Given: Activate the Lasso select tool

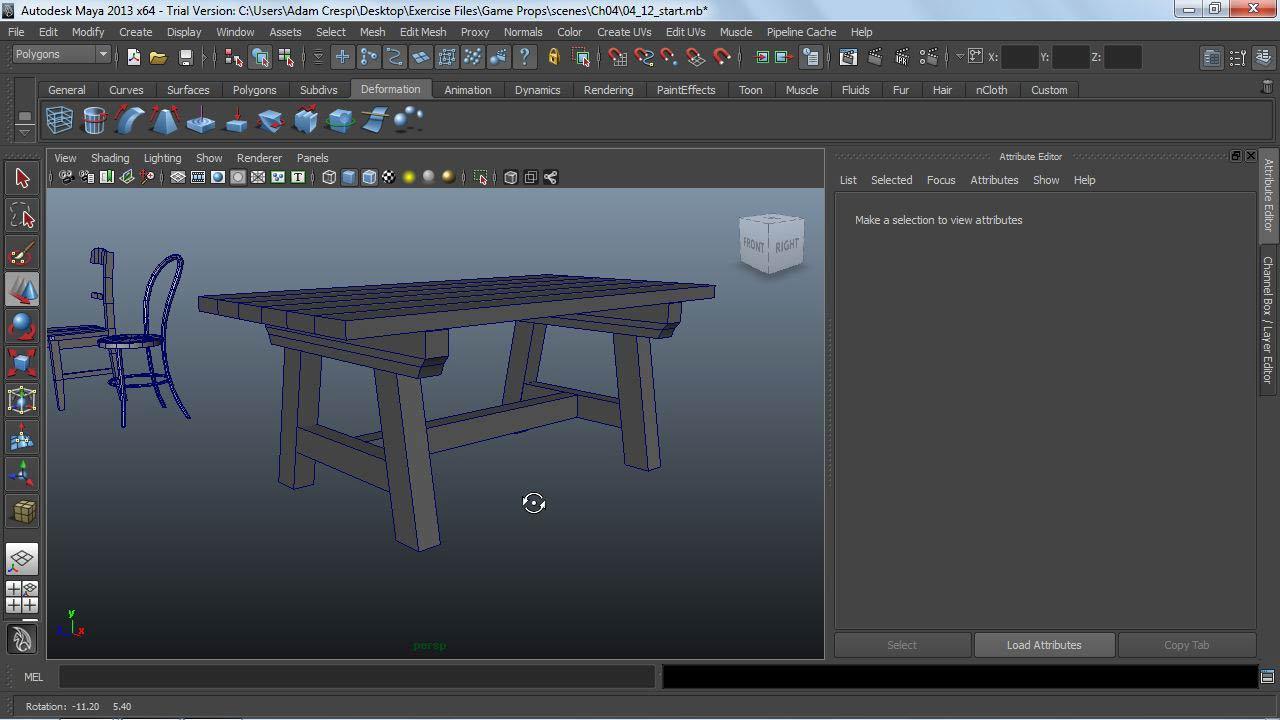Looking at the screenshot, I should (22, 216).
